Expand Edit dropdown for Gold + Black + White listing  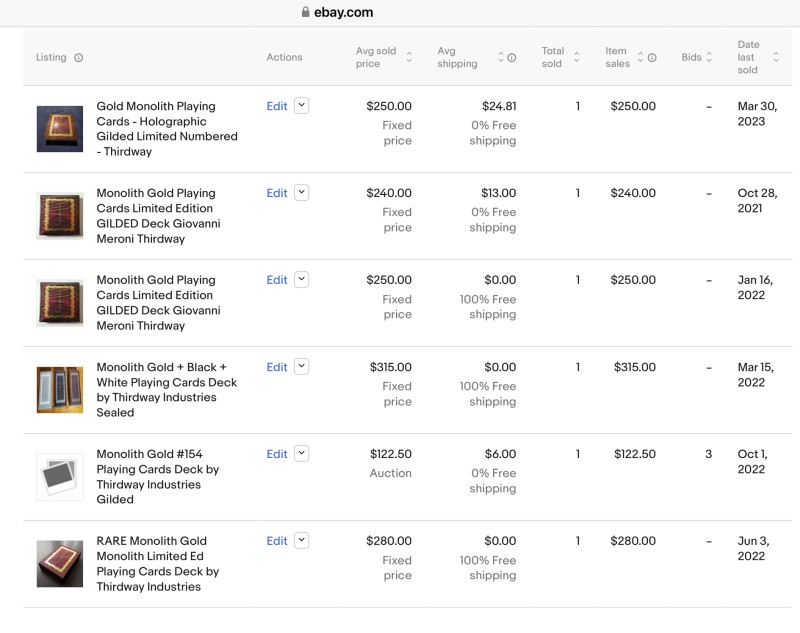click(302, 367)
